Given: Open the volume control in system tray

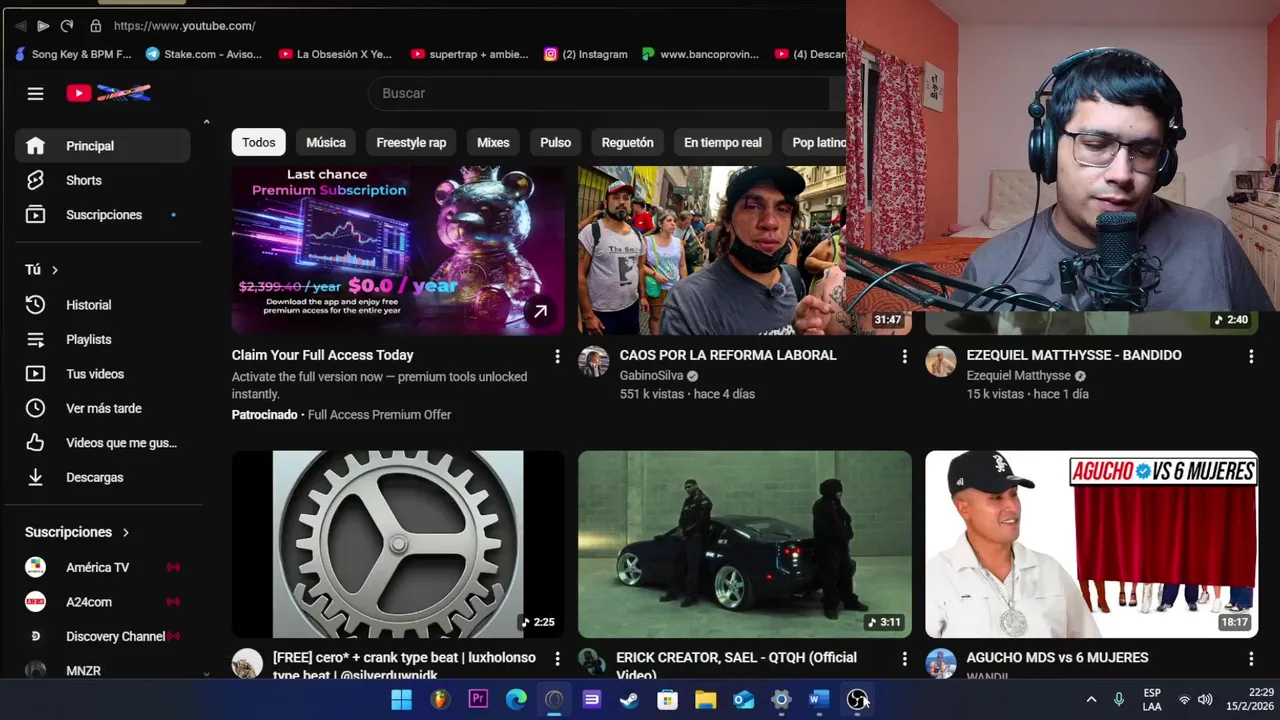Looking at the screenshot, I should click(1205, 700).
